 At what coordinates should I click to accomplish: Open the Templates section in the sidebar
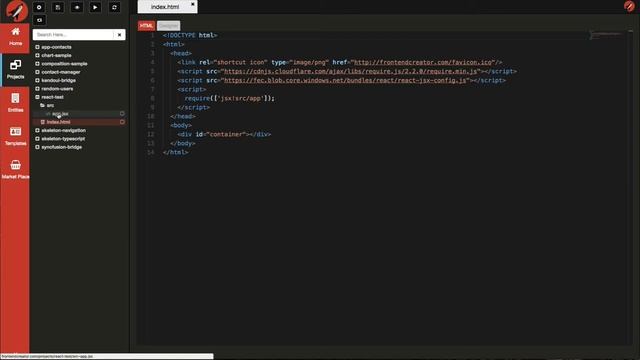point(15,136)
